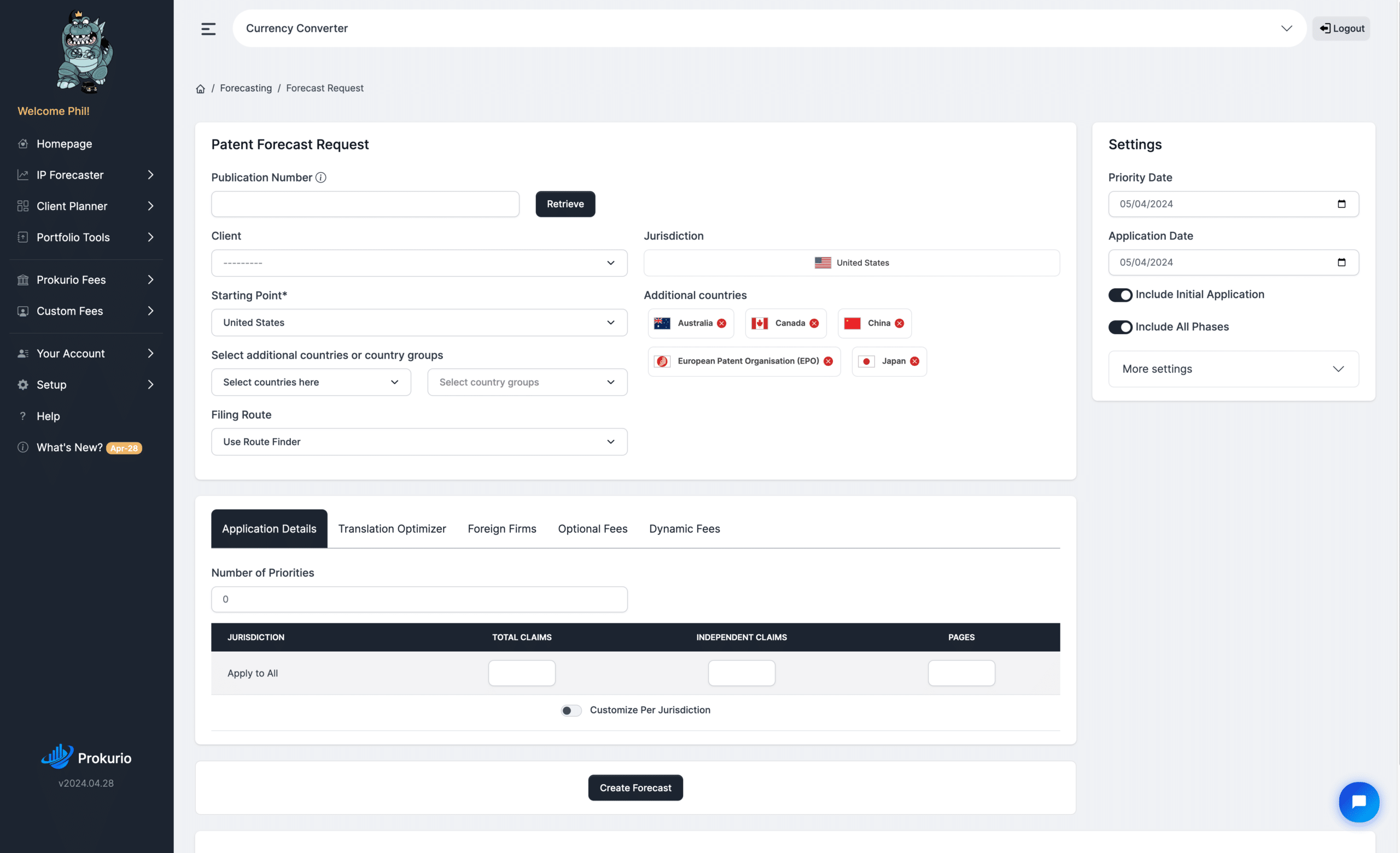This screenshot has width=1400, height=853.
Task: Expand the Custom Fees sidebar menu
Action: [86, 311]
